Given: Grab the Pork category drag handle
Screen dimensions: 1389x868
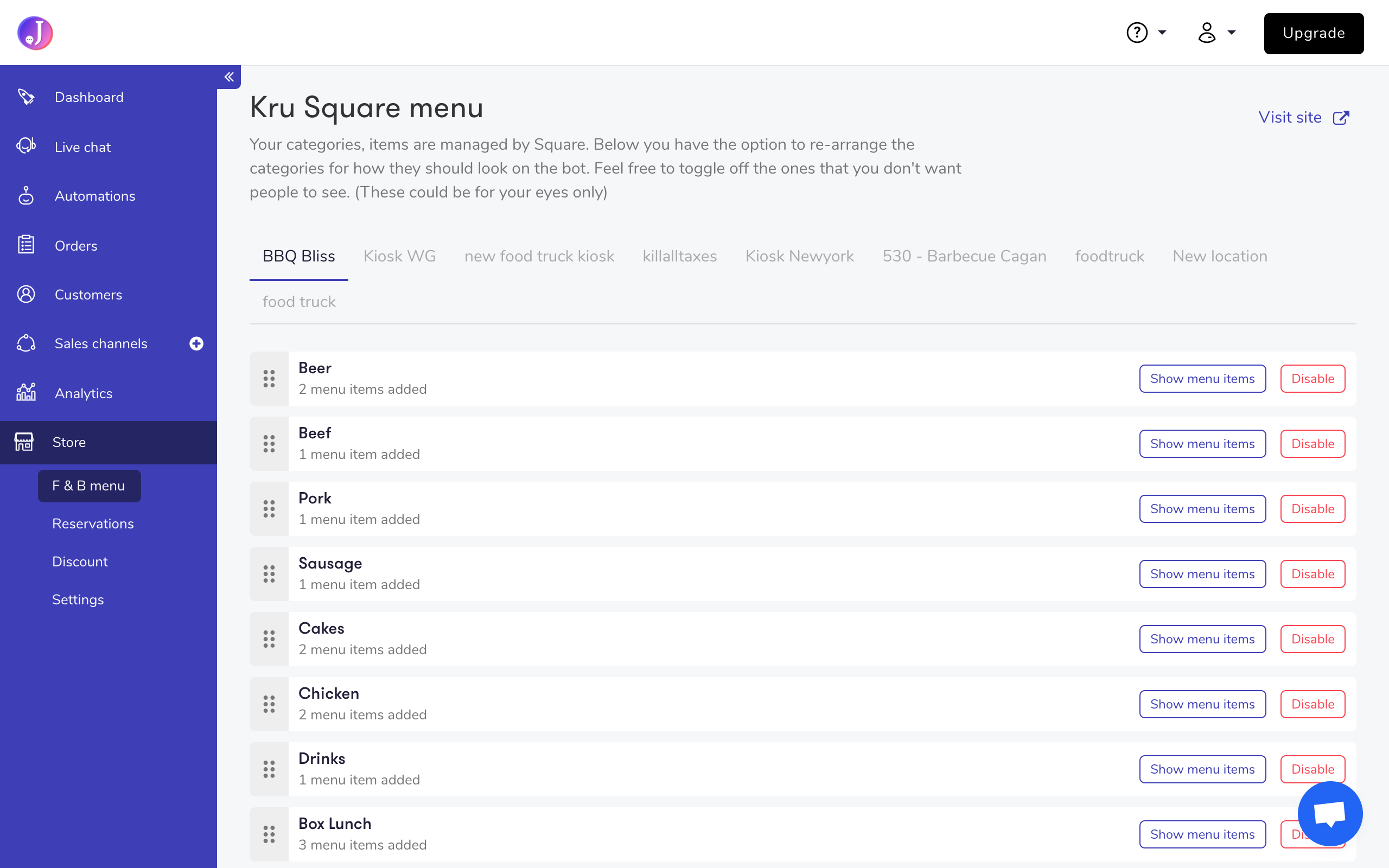Looking at the screenshot, I should point(269,509).
